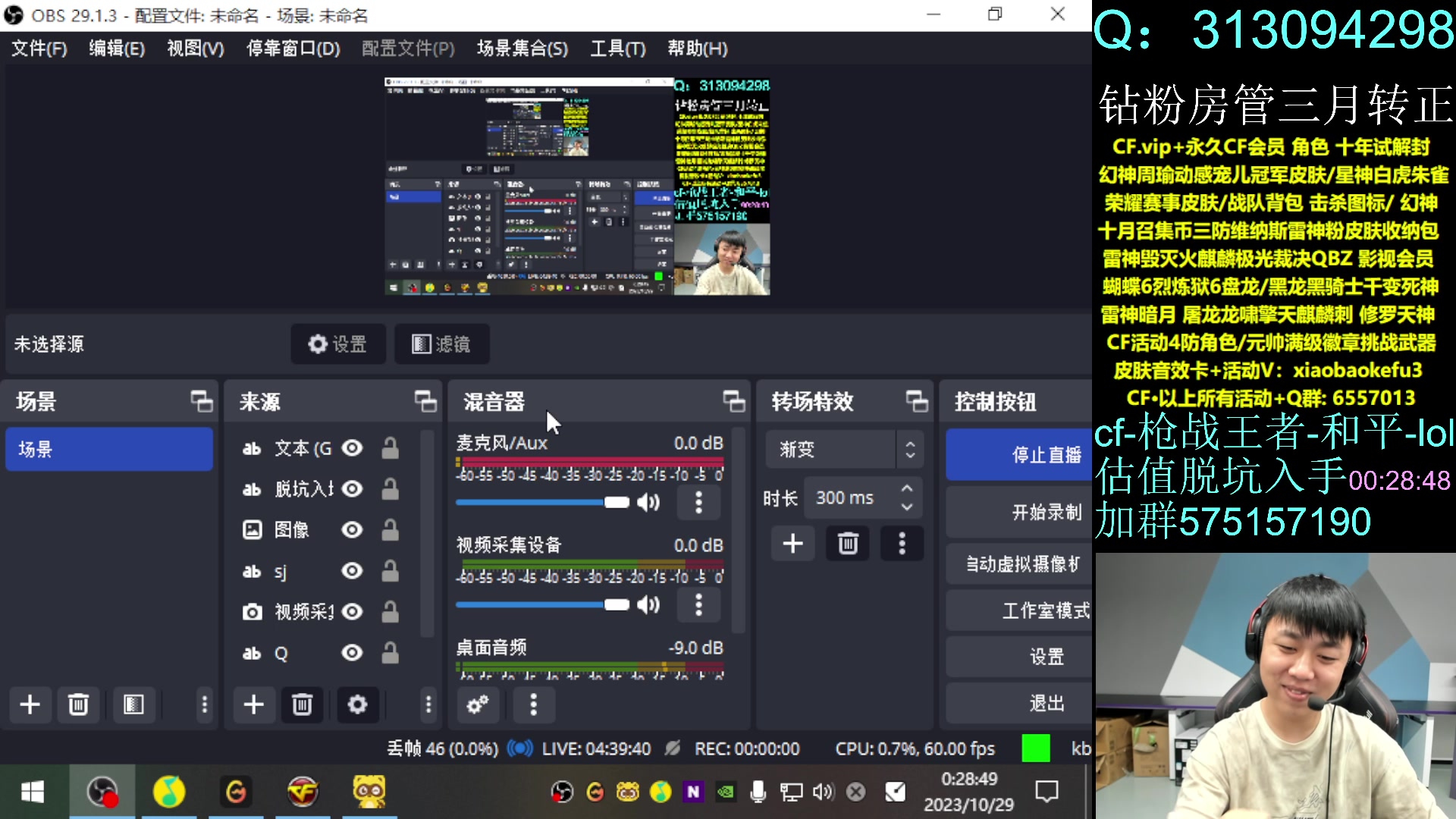Open the 场景集合(S) menu

point(522,49)
